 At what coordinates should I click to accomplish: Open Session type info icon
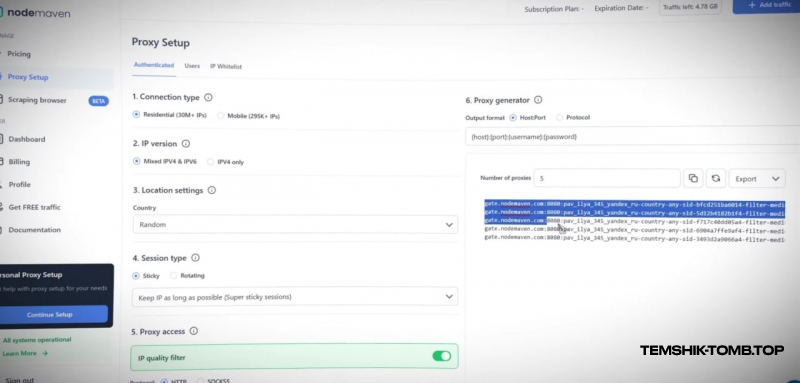point(195,258)
